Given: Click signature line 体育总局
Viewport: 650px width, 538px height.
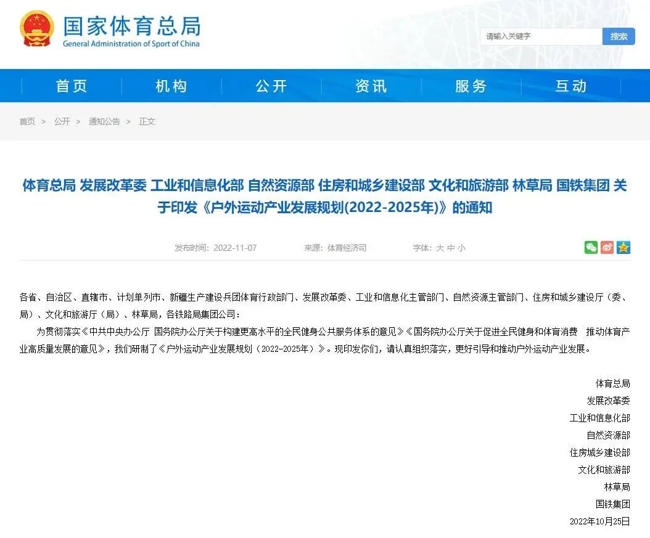Looking at the screenshot, I should pyautogui.click(x=613, y=383).
